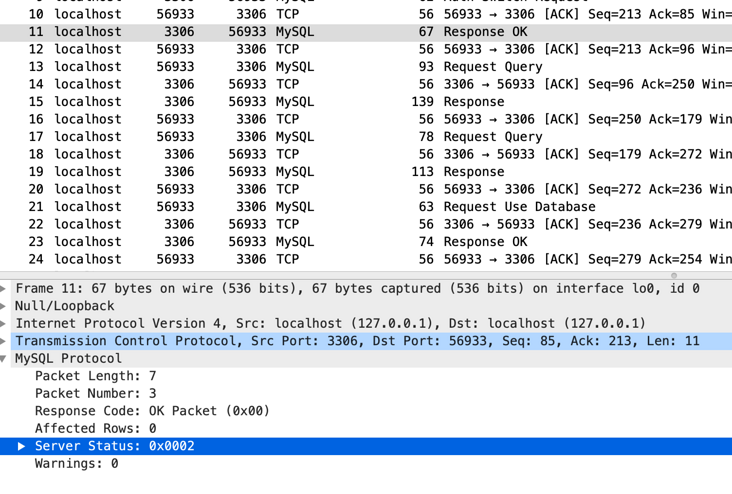
Task: Select the Warnings: 0 field
Action: tap(77, 464)
